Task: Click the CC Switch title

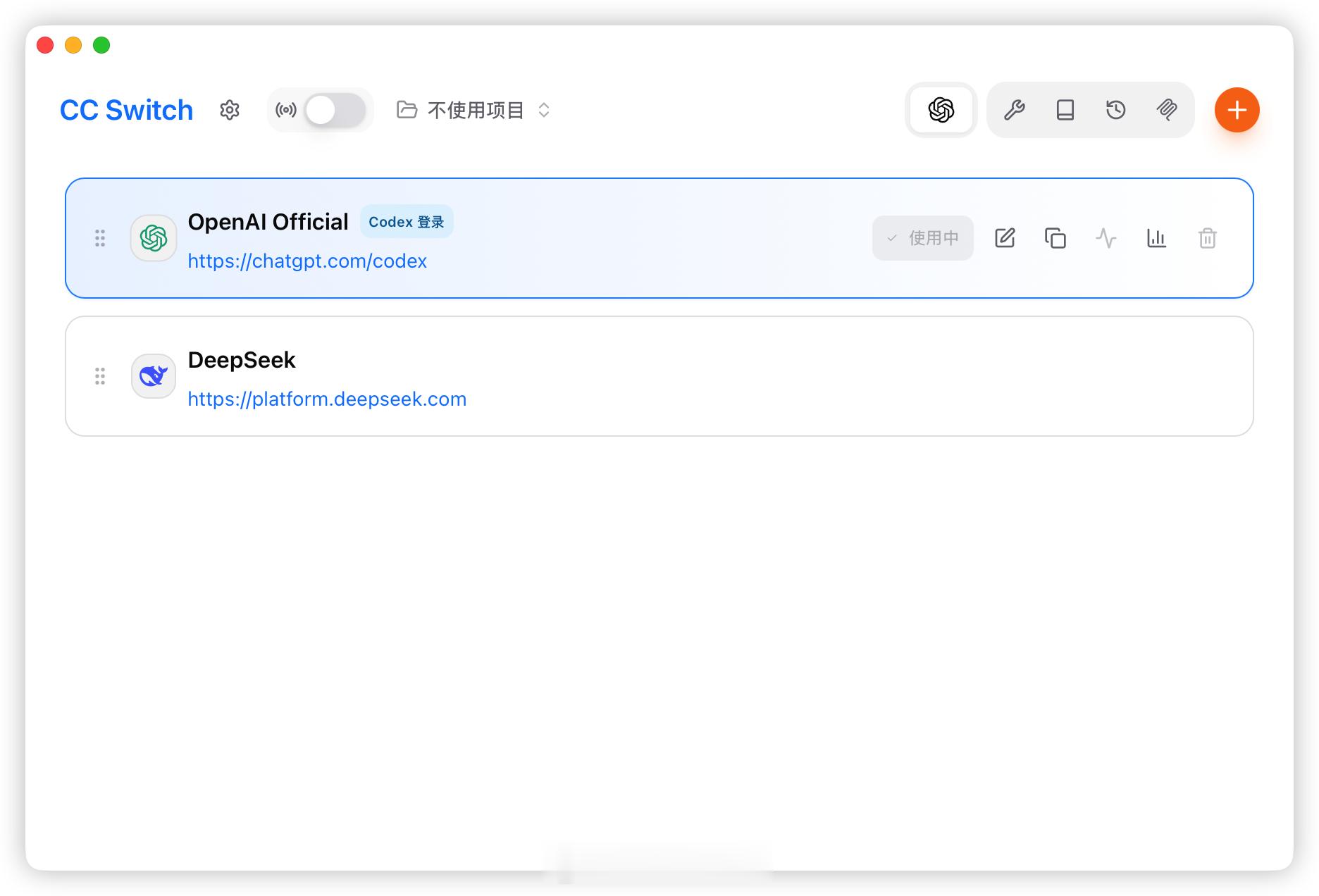Action: click(x=126, y=110)
